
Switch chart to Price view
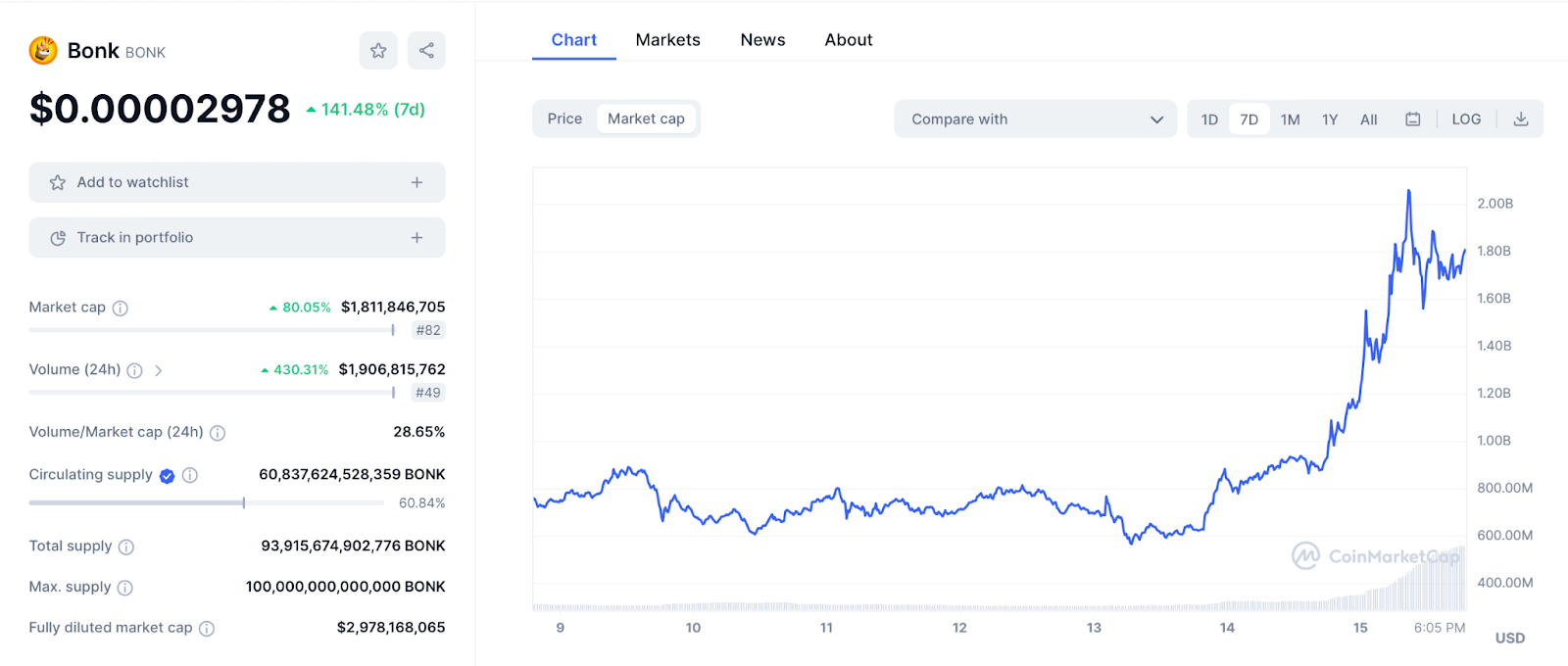point(564,119)
